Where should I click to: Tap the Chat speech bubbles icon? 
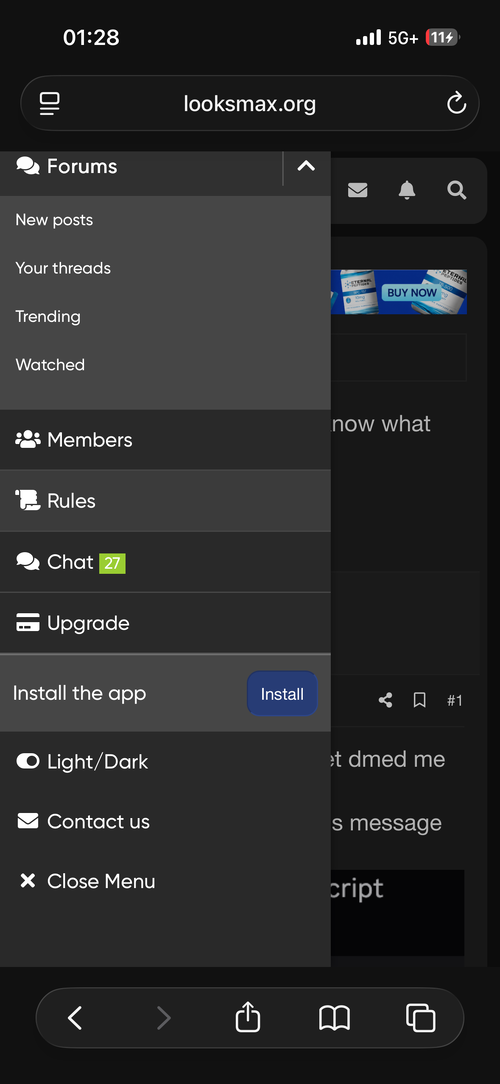(28, 562)
